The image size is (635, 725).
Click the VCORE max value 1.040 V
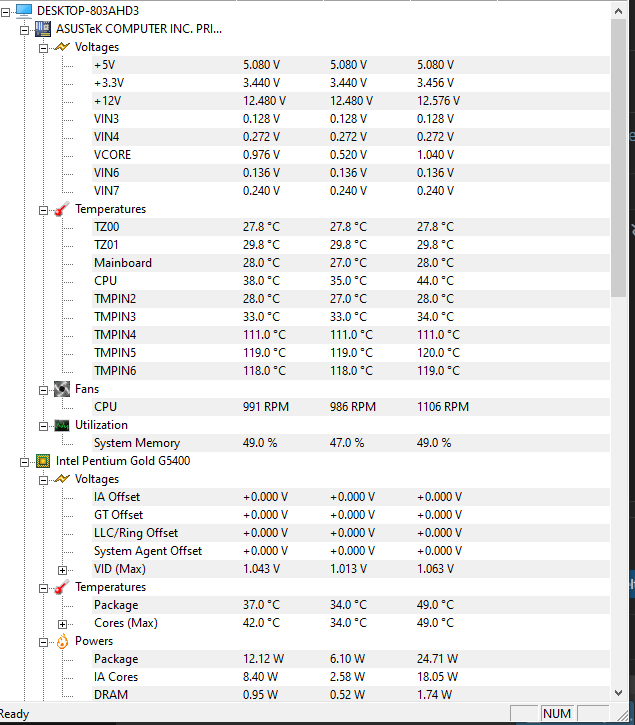point(435,155)
